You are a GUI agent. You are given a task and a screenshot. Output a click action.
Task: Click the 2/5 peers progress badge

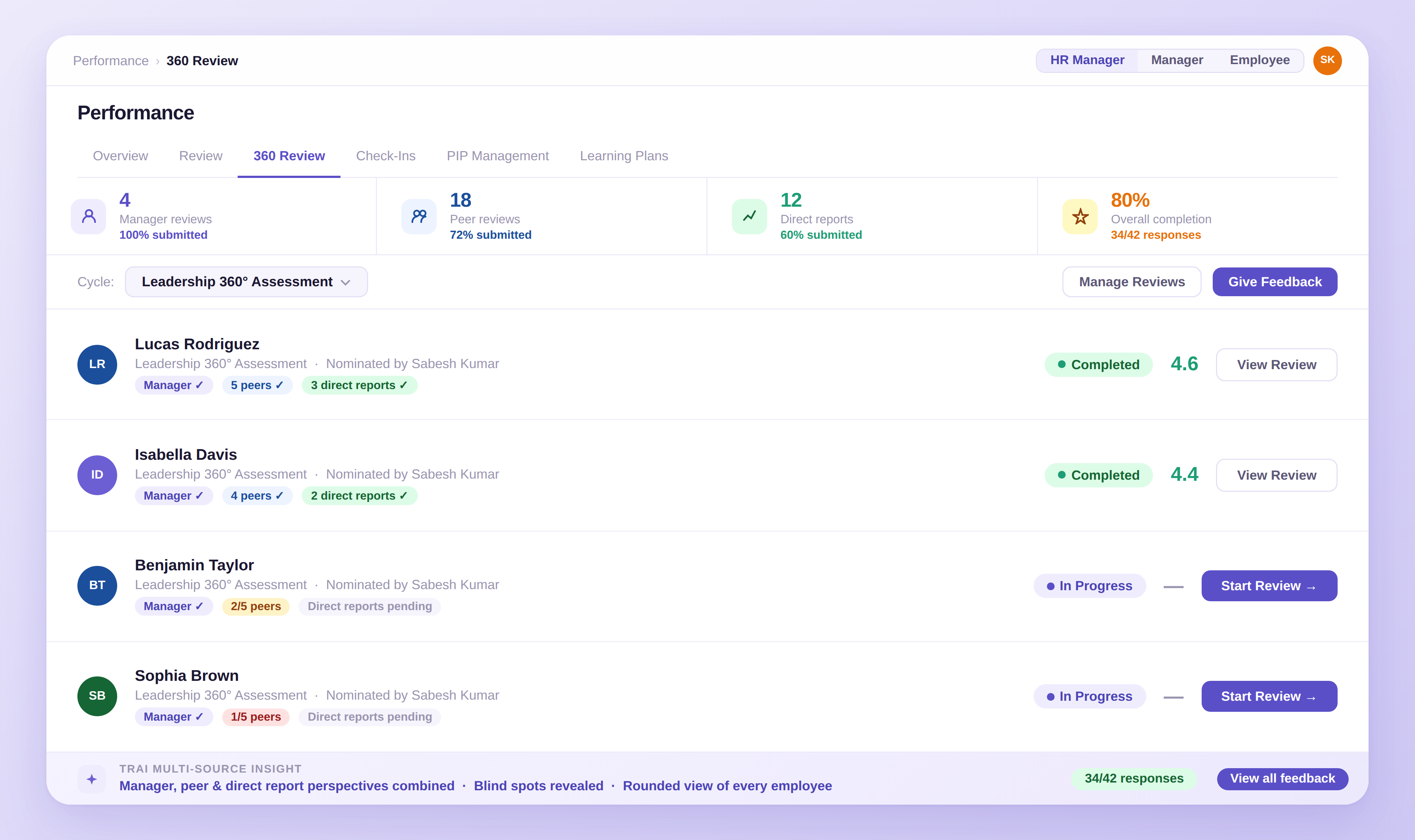(x=256, y=606)
